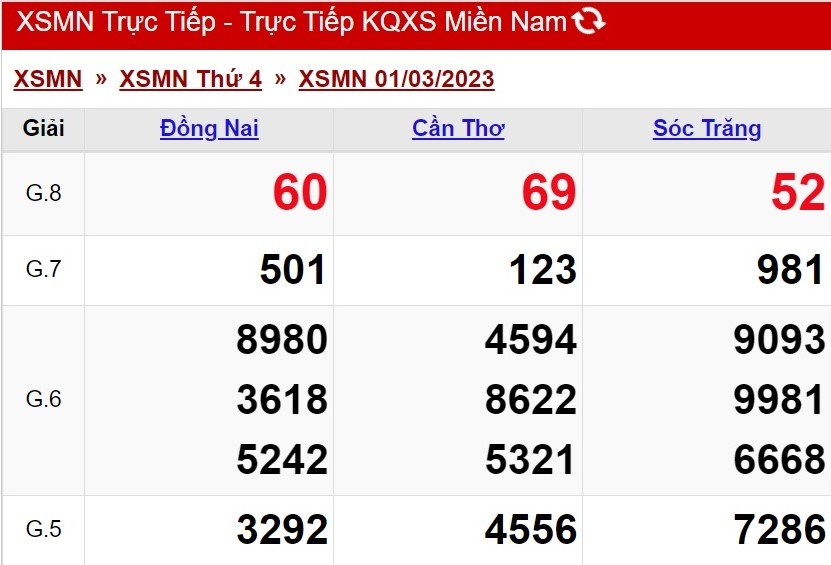The height and width of the screenshot is (565, 831).
Task: Select Cần Thơ G.8 result 69
Action: click(549, 192)
